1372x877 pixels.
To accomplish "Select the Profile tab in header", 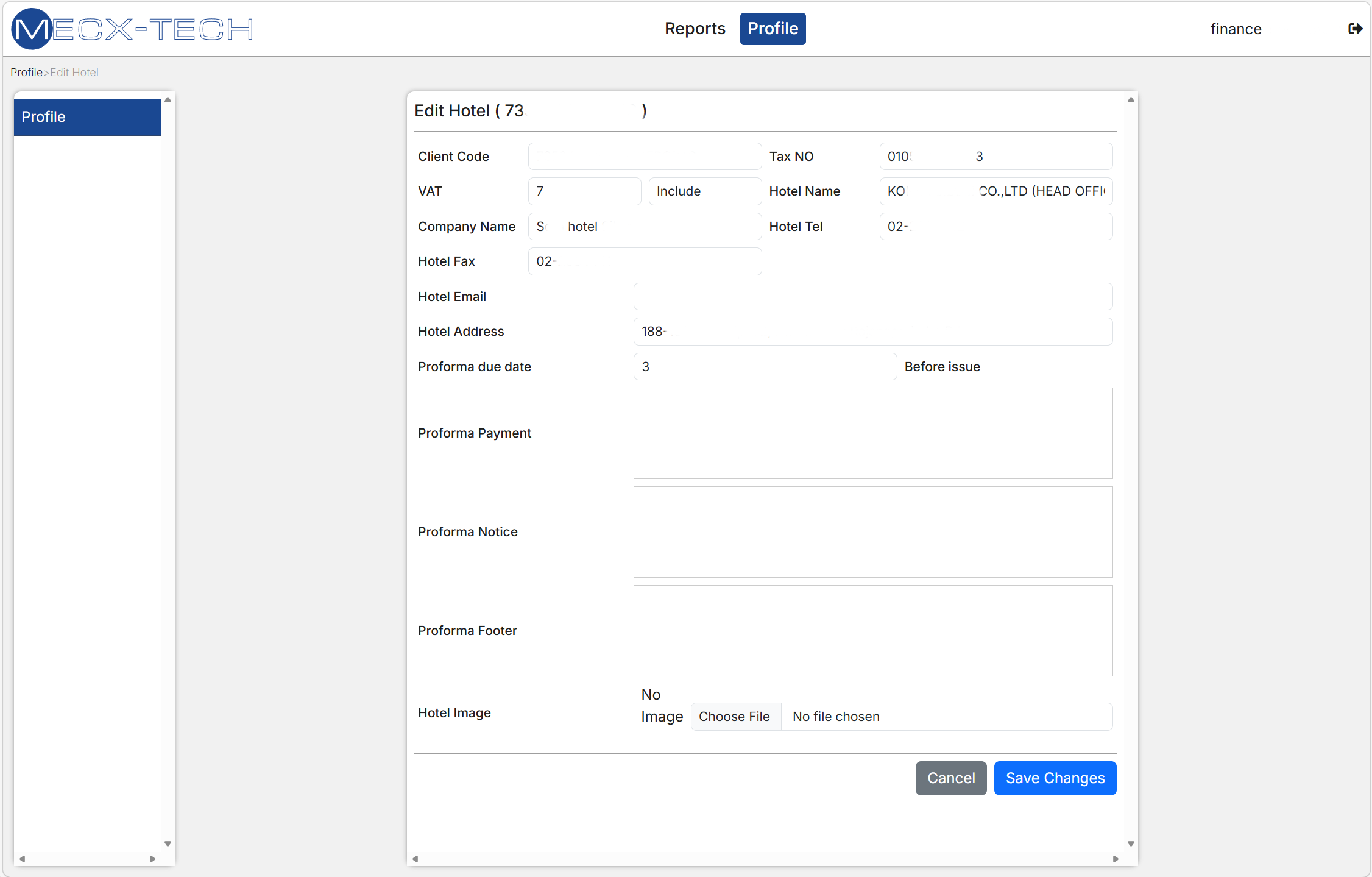I will (x=773, y=29).
